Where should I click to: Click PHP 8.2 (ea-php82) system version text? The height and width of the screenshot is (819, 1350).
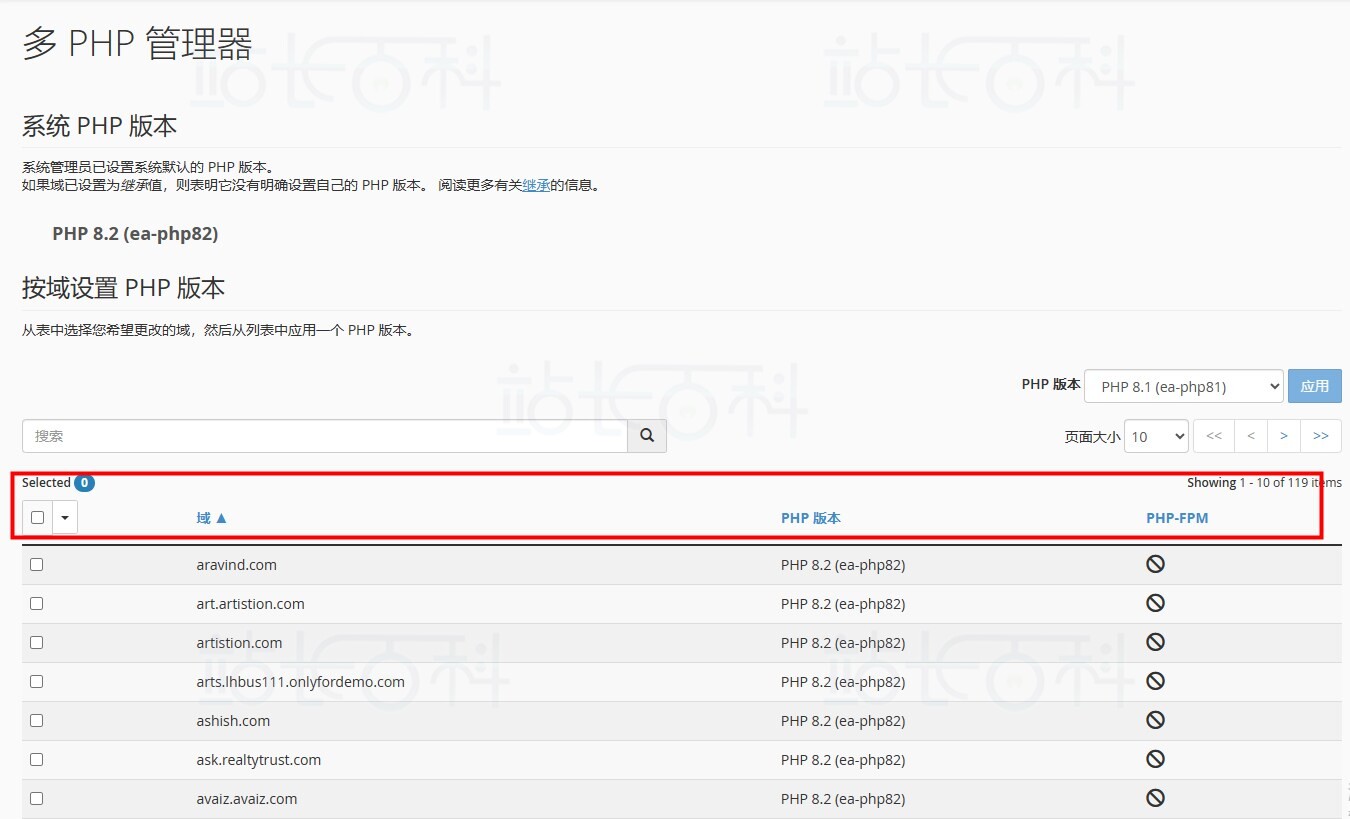(x=135, y=234)
